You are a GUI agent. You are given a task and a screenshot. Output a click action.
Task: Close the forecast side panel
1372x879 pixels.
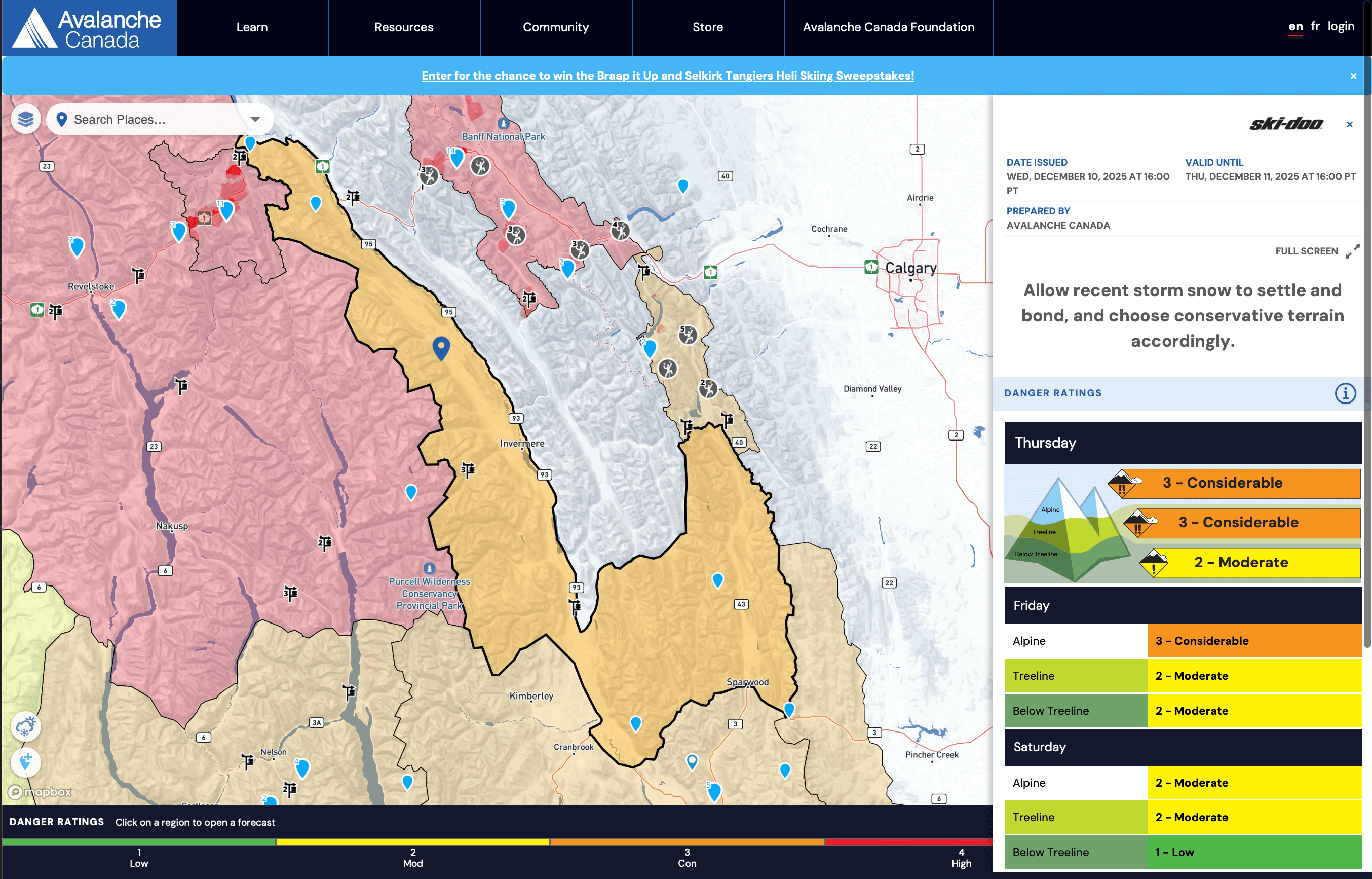pos(1349,124)
